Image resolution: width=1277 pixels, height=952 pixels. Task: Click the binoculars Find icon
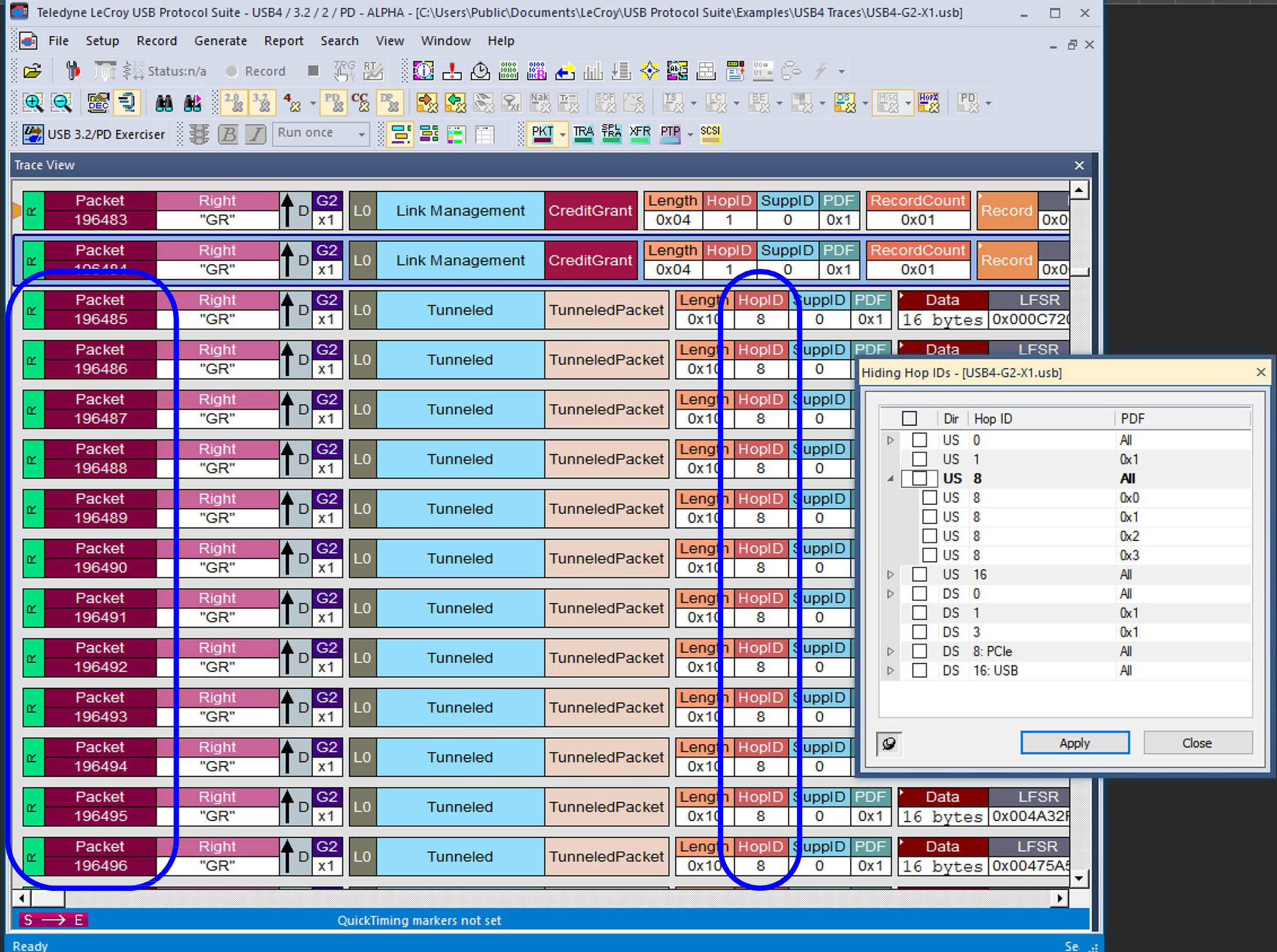[x=164, y=103]
